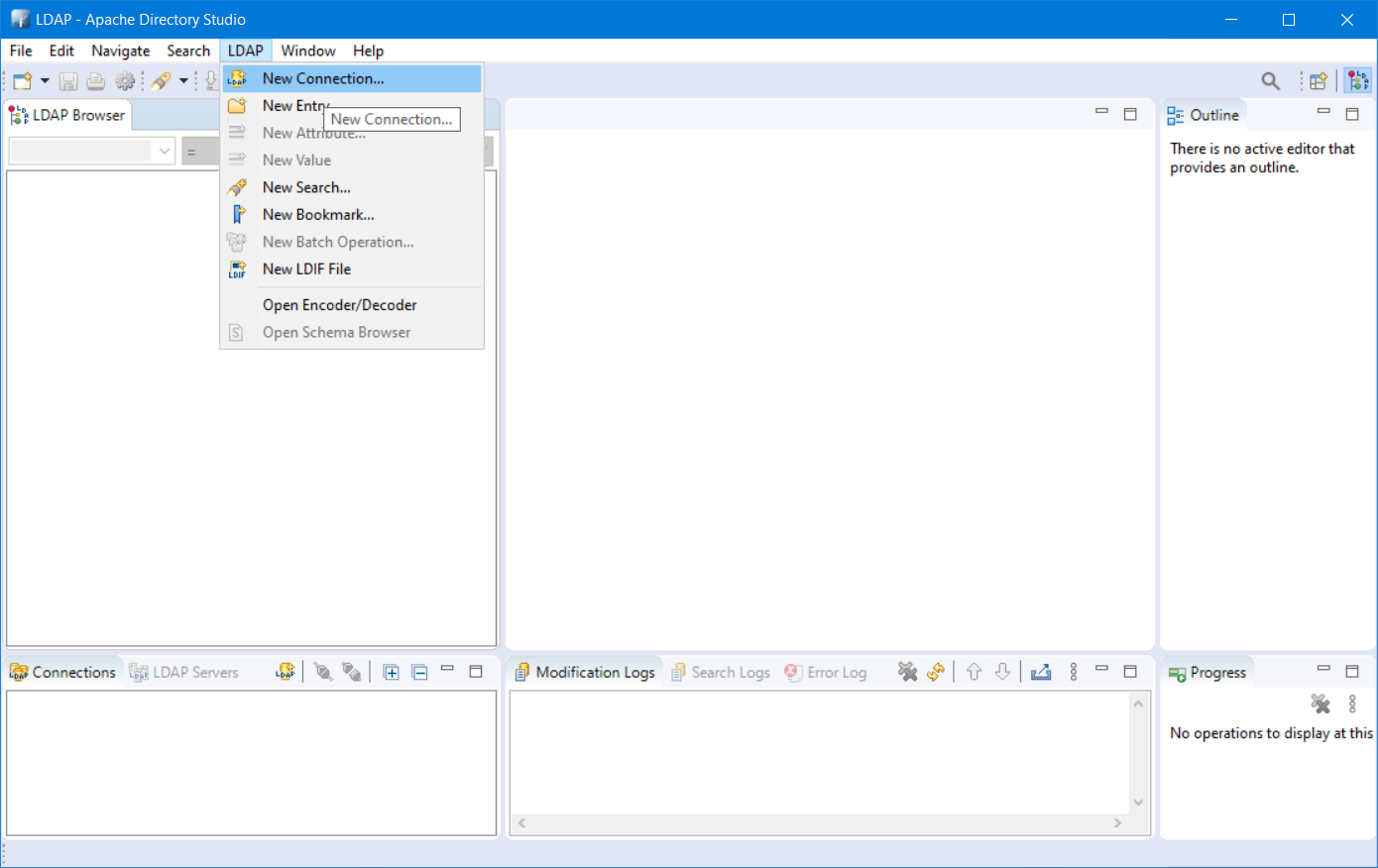Image resolution: width=1378 pixels, height=868 pixels.
Task: Click the up arrow in Modification Logs toolbar
Action: (x=975, y=672)
